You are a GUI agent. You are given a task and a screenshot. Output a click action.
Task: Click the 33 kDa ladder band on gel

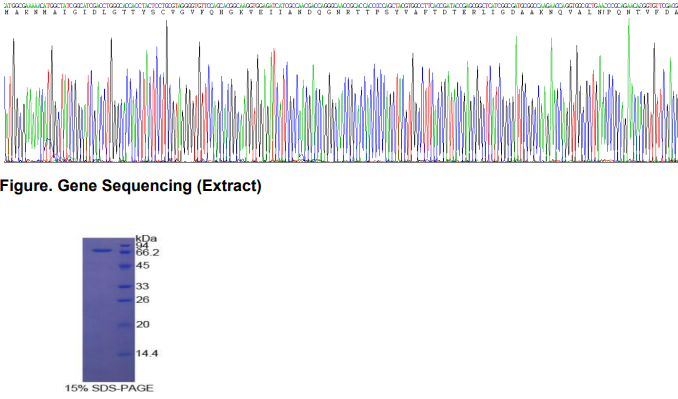pos(125,287)
